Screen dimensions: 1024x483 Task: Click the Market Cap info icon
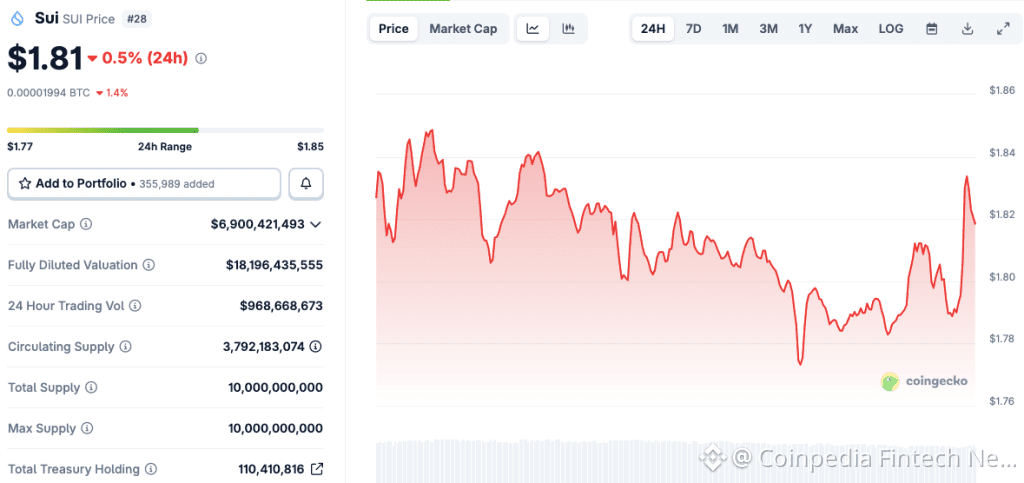click(x=86, y=224)
